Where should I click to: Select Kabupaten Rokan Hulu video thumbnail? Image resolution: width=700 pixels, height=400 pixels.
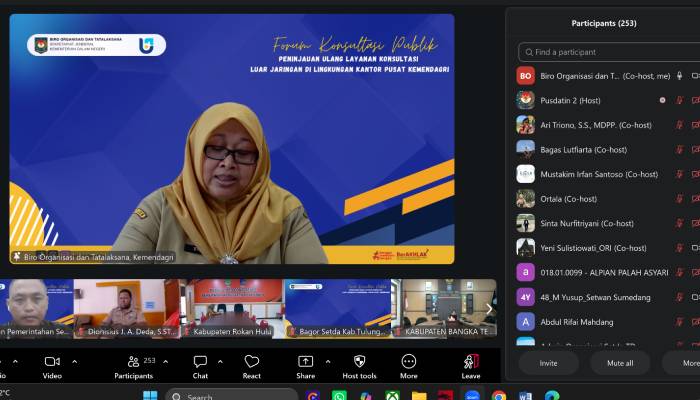click(233, 308)
